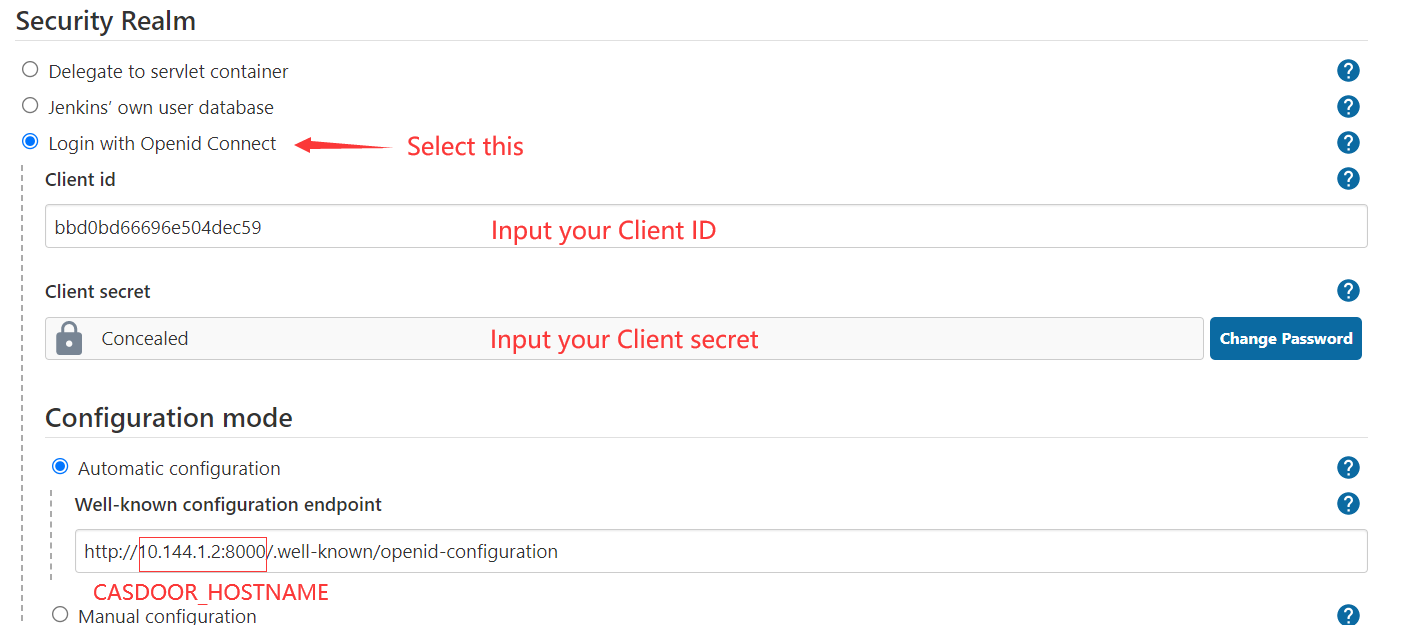Select Jenkins' own user database
The image size is (1410, 631).
click(x=29, y=105)
